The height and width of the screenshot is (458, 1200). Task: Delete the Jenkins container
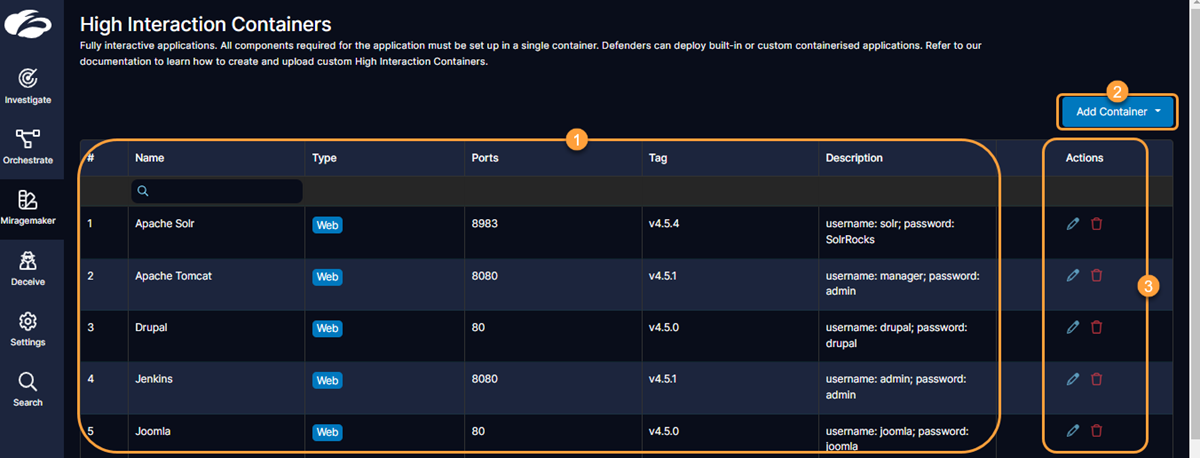tap(1096, 379)
